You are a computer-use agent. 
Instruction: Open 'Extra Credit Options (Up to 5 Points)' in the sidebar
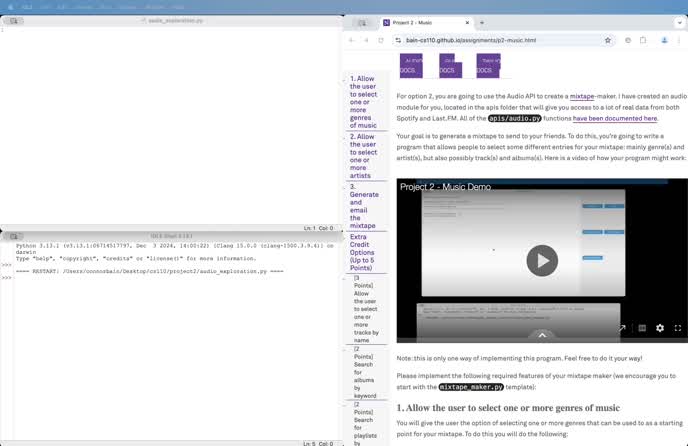point(362,252)
